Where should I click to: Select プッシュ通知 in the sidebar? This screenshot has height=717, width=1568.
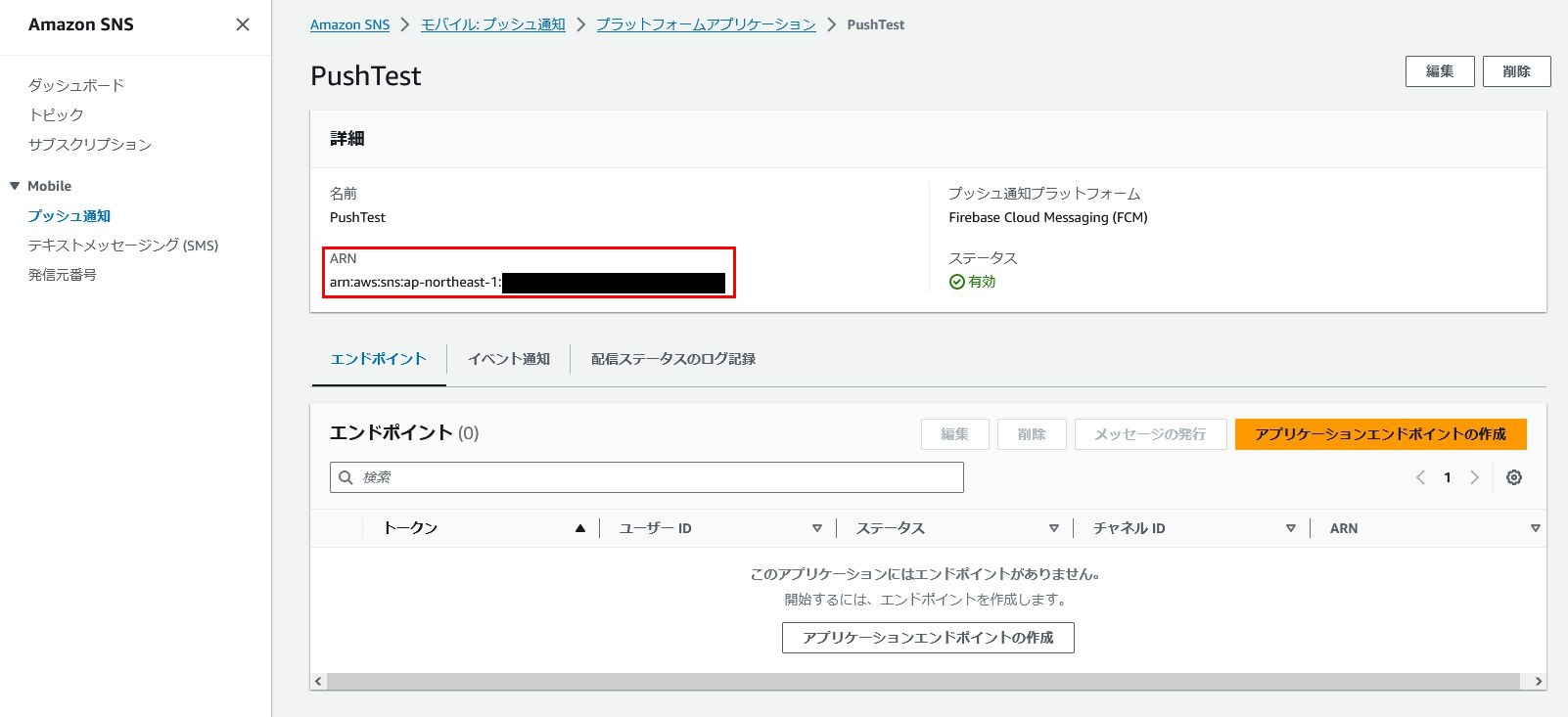point(69,215)
